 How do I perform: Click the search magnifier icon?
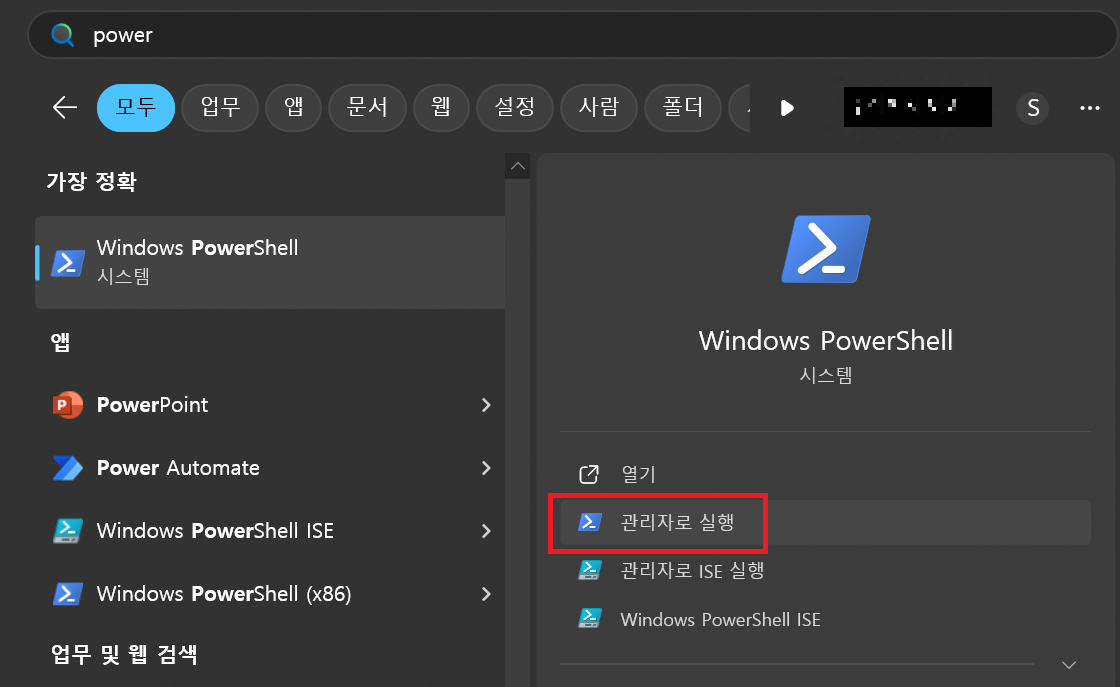pos(63,34)
